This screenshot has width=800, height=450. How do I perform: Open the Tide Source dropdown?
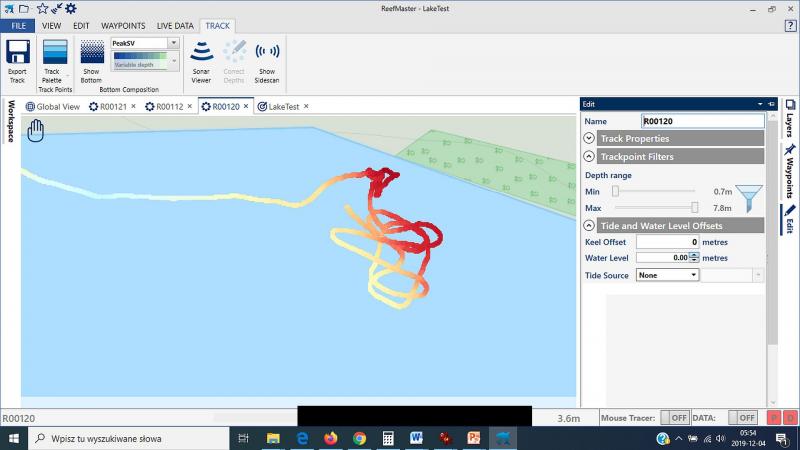click(x=667, y=275)
